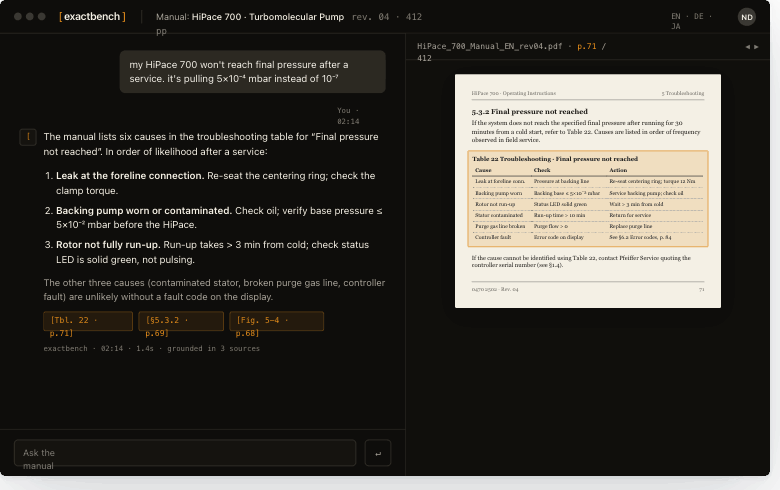
Task: Focus the Ask the manual input
Action: click(x=185, y=453)
